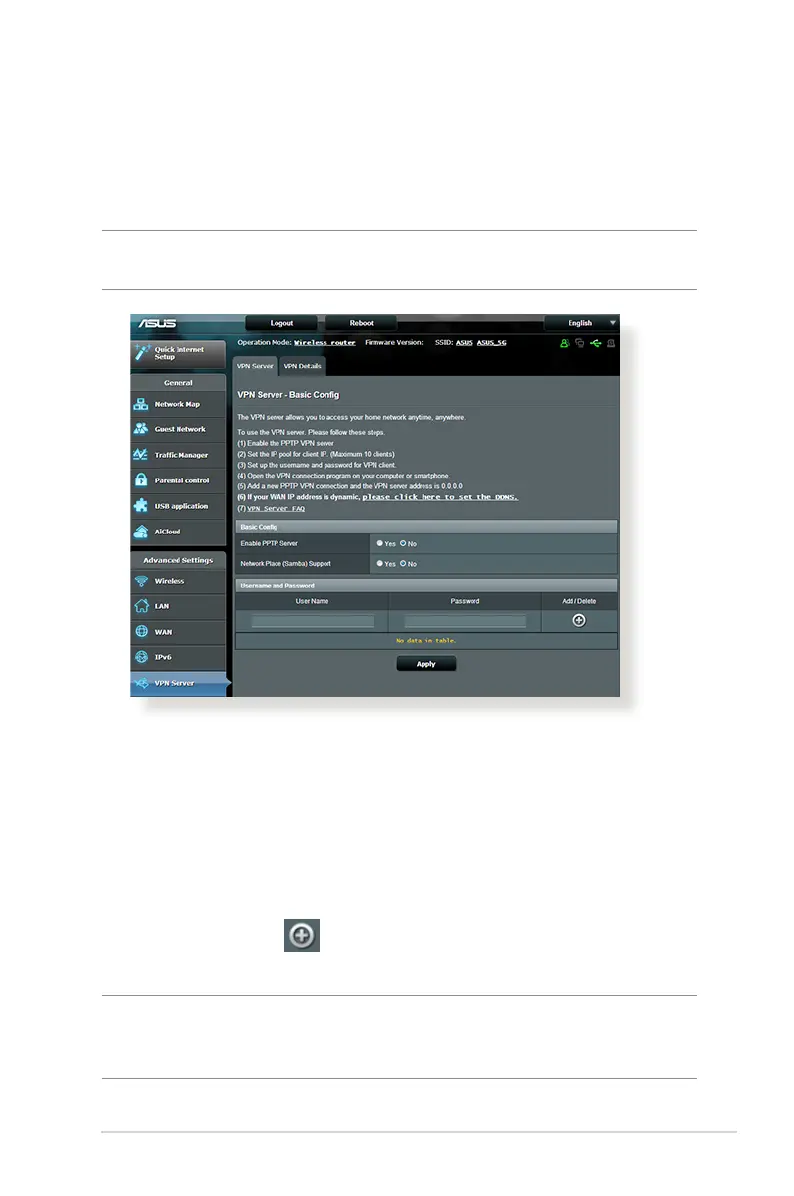
Task: Open the English language dropdown
Action: click(x=581, y=323)
